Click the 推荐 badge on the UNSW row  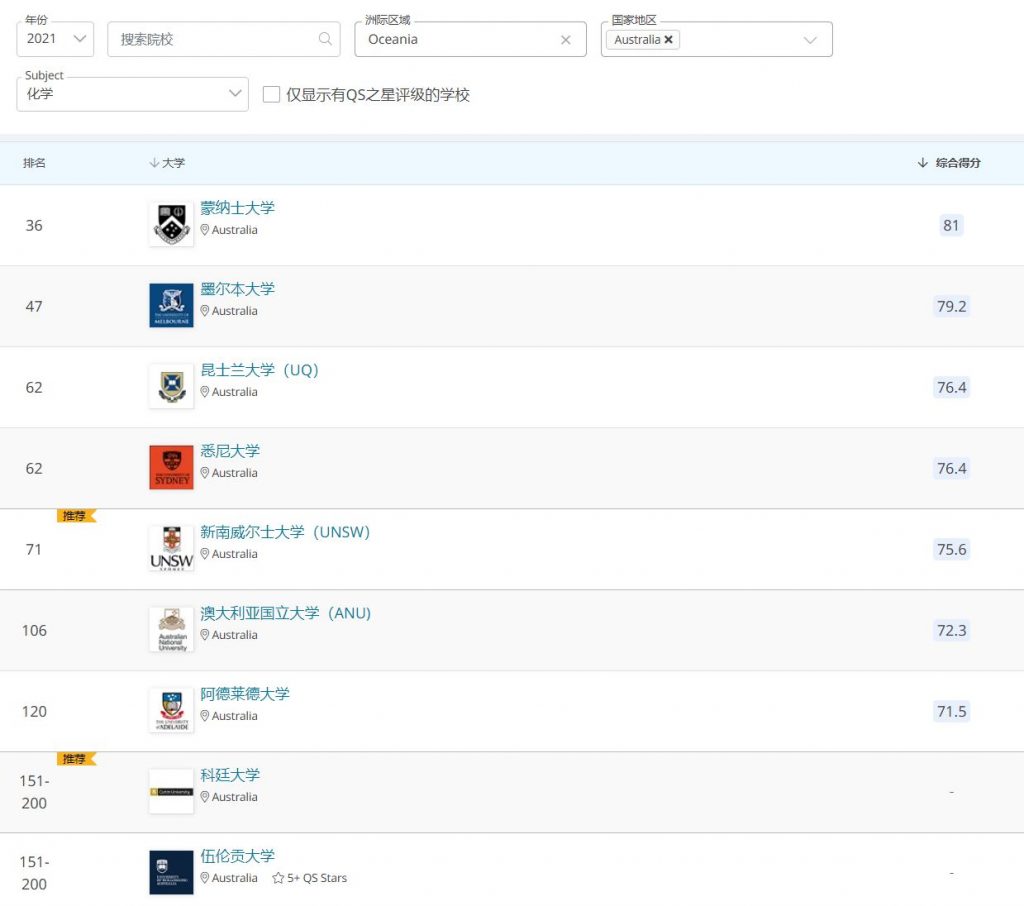pos(76,516)
